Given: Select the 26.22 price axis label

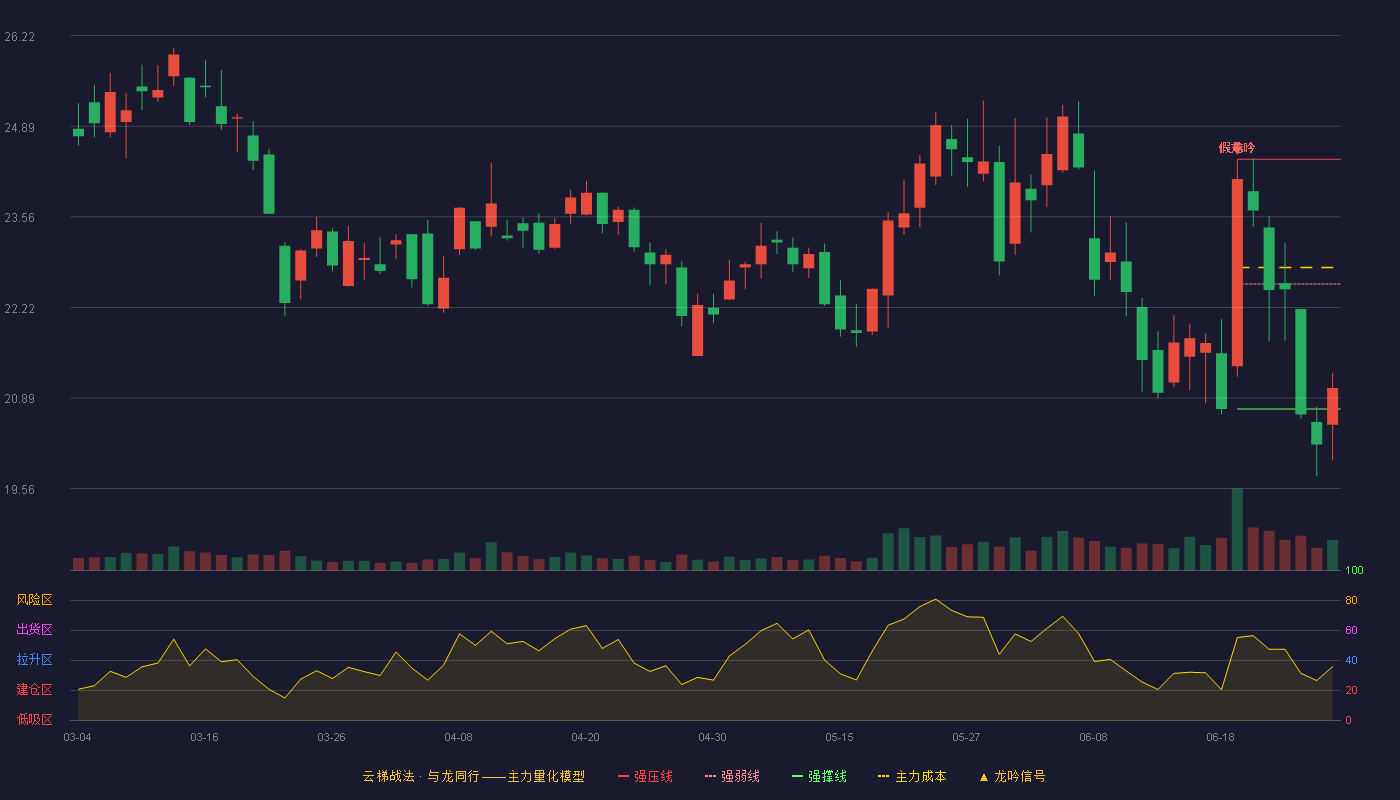Looking at the screenshot, I should click(x=19, y=37).
